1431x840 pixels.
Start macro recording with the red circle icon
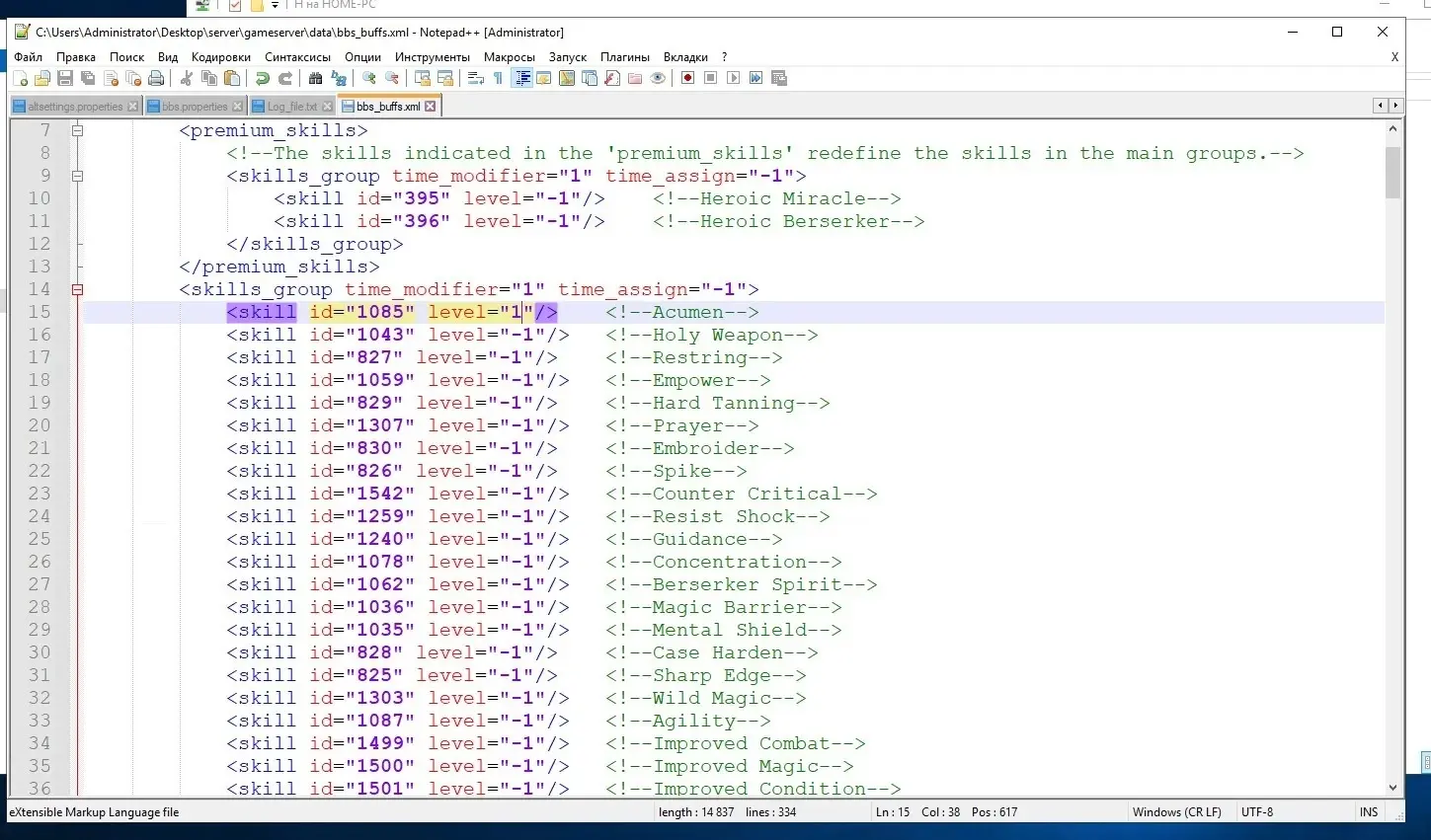coord(688,79)
